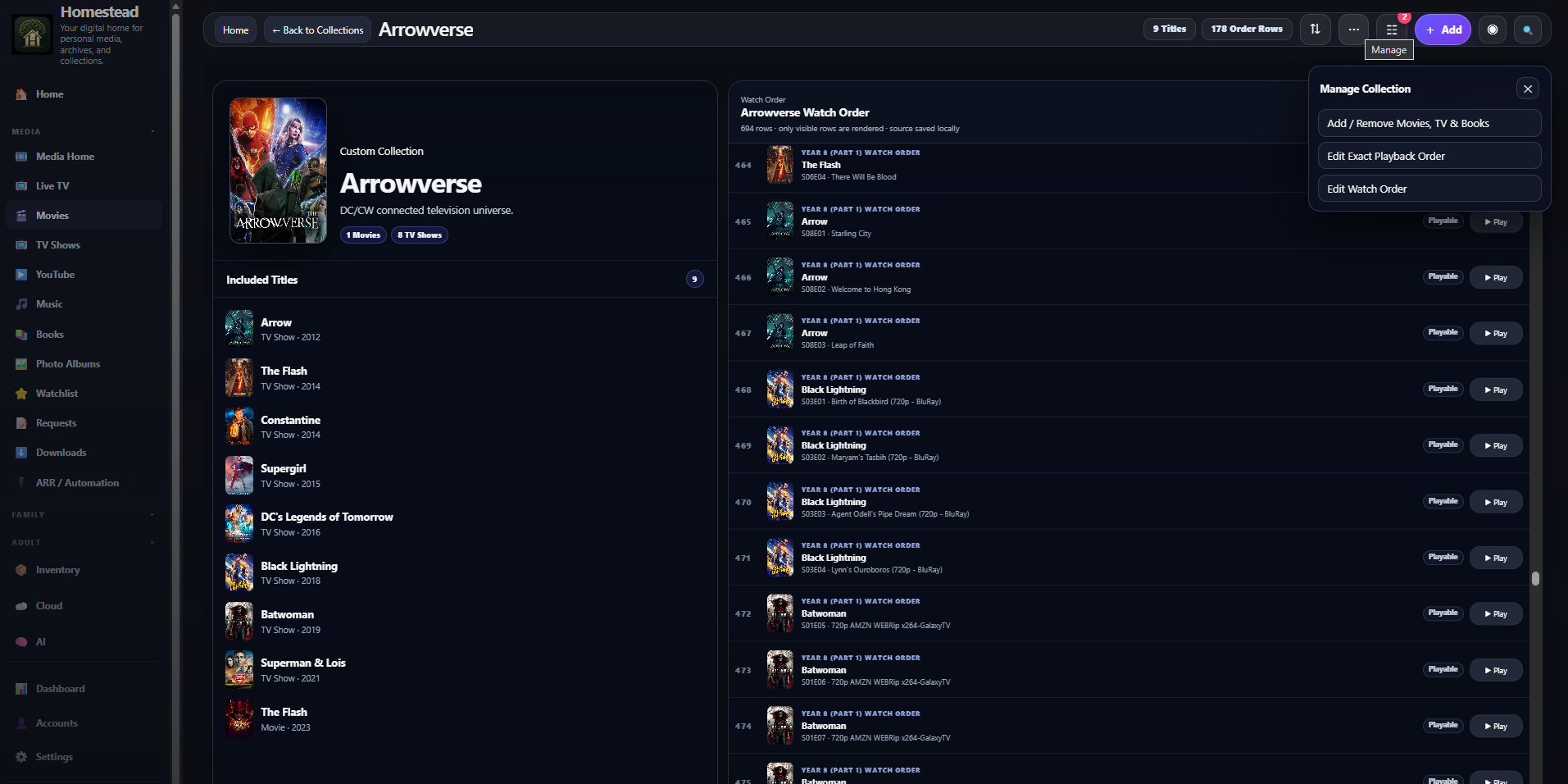Open Home via its sidebar house icon
The width and height of the screenshot is (1568, 784).
(x=21, y=94)
